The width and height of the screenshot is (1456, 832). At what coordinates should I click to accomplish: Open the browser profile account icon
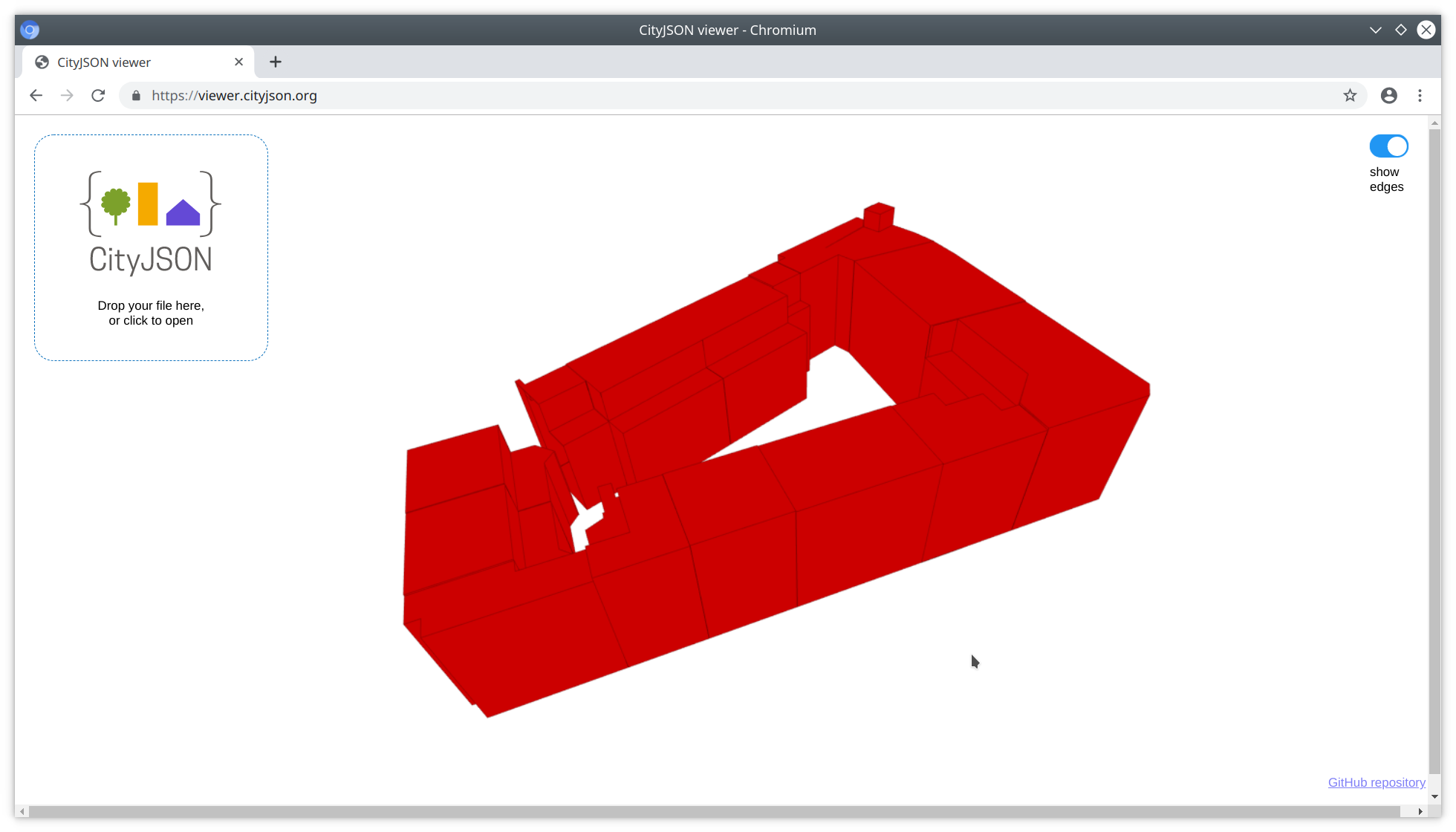(1388, 95)
